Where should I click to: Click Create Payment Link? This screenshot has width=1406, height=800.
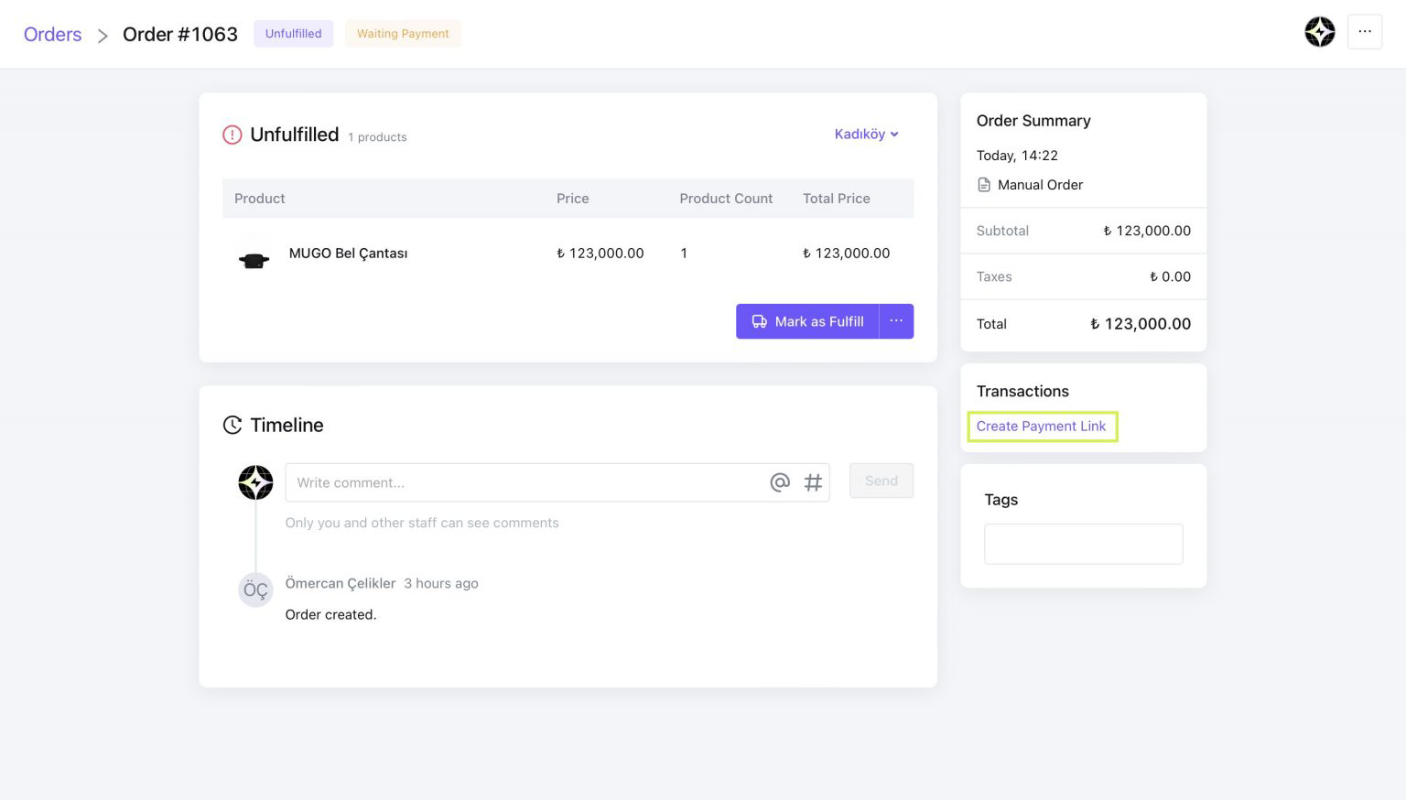[x=1041, y=426]
